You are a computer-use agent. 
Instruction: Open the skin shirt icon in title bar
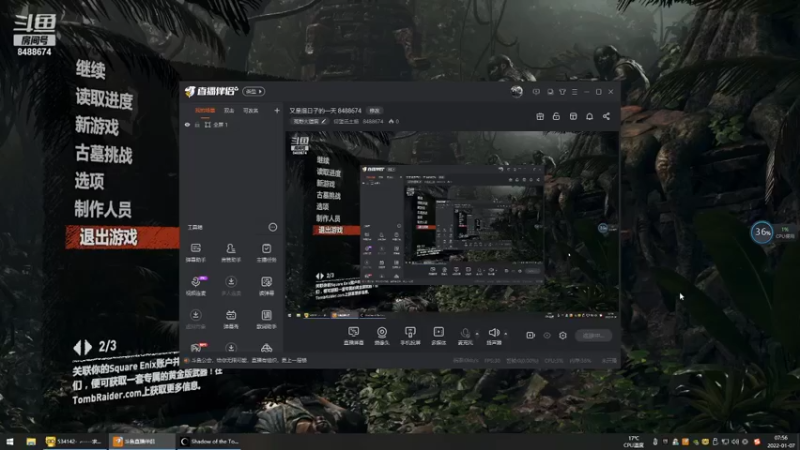[x=562, y=92]
